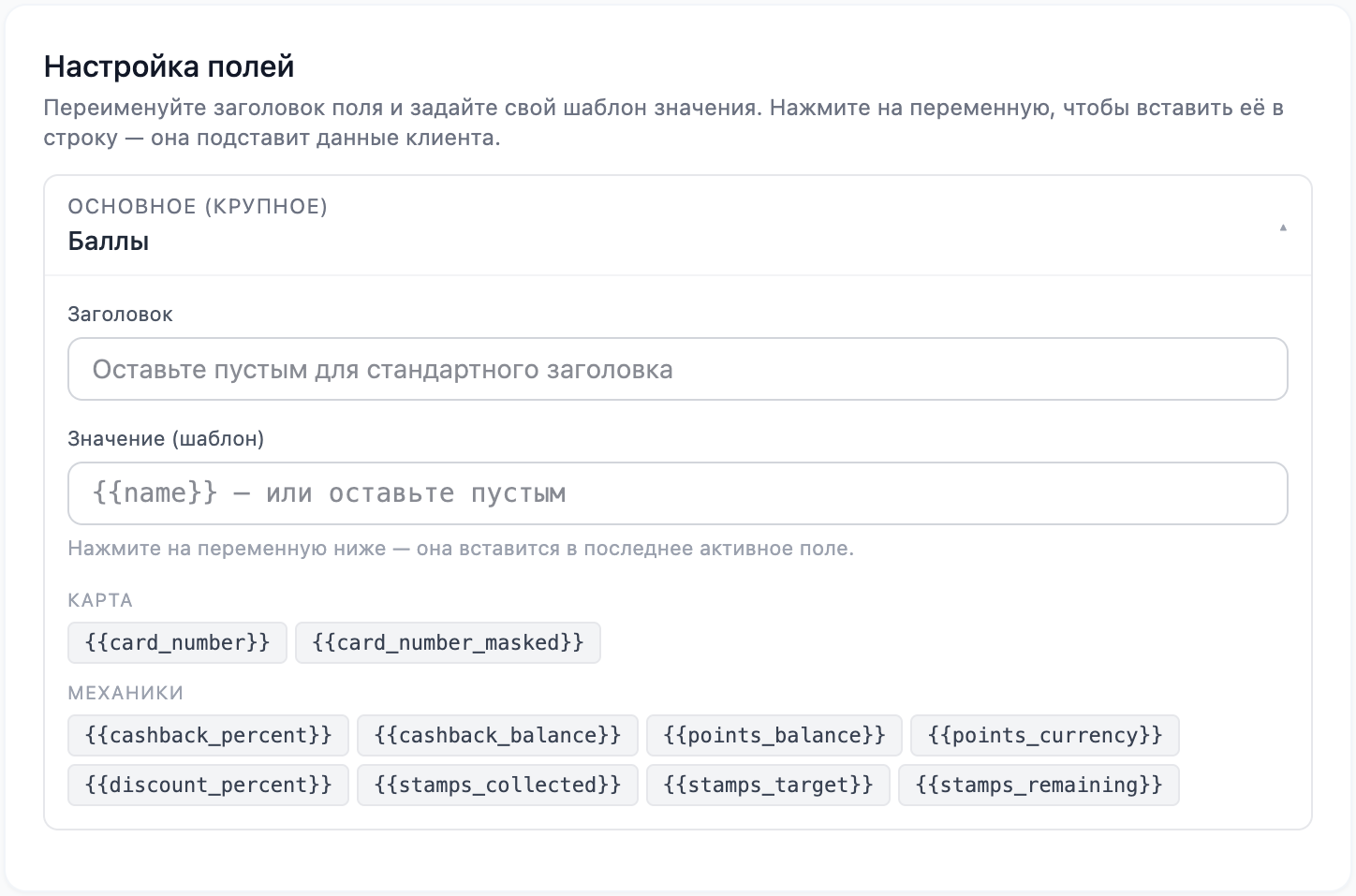Click the ОСНОВНОЕ (КРУПНОЕ) label
Viewport: 1356px width, 896px height.
(198, 207)
